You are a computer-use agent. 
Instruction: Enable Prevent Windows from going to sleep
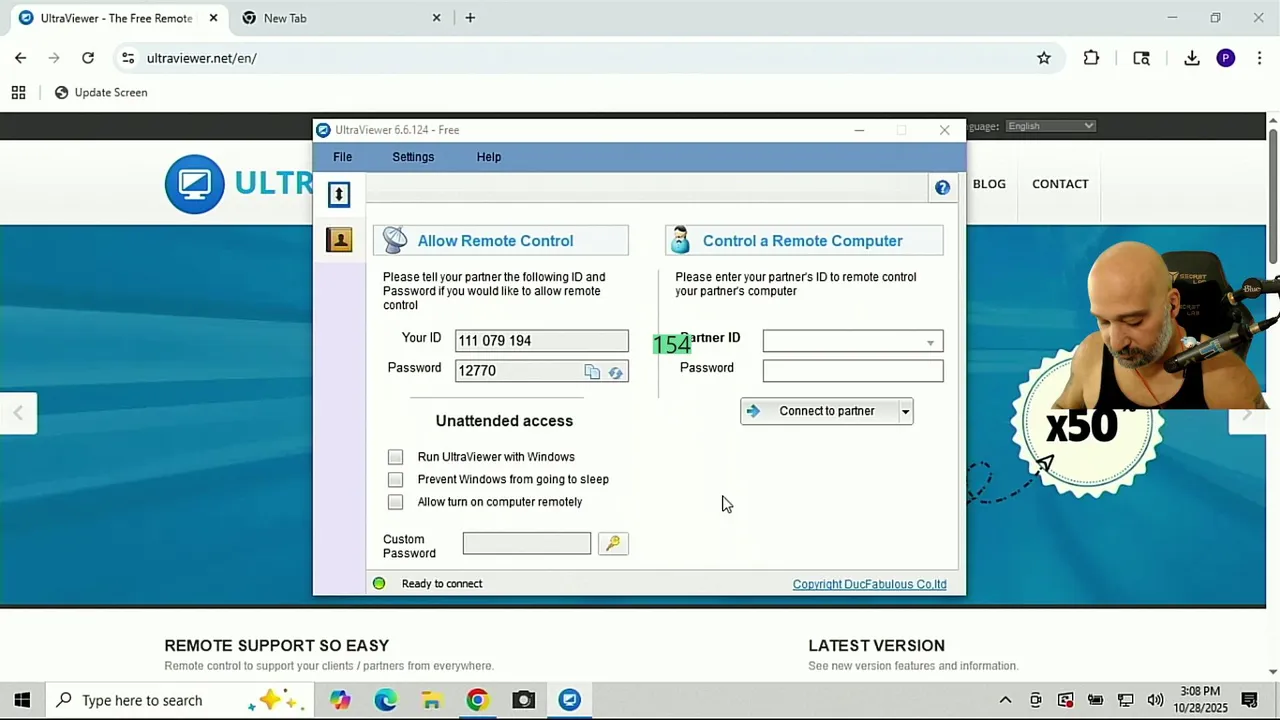coord(396,480)
